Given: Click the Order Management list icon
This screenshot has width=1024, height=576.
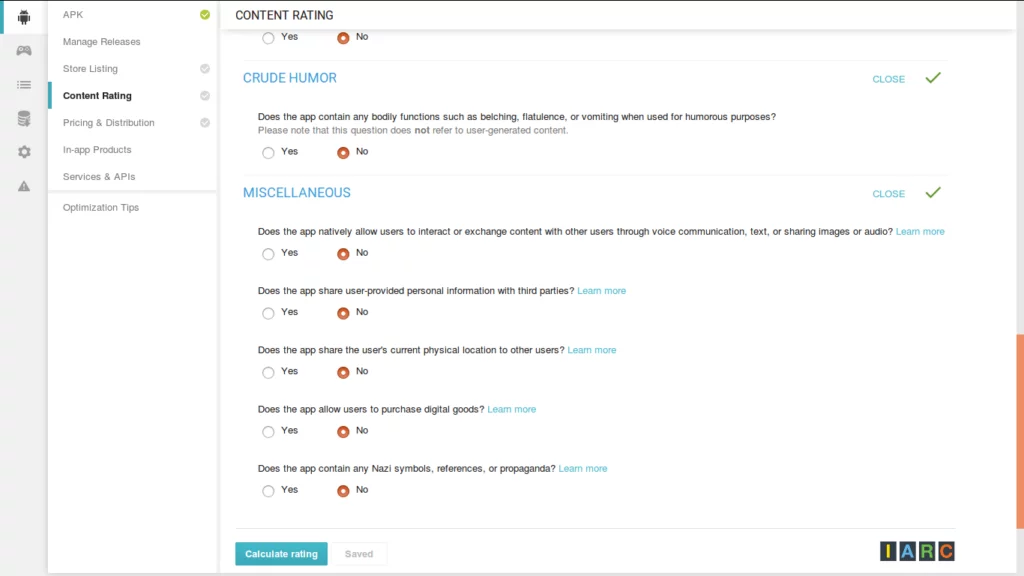Looking at the screenshot, I should coord(22,84).
